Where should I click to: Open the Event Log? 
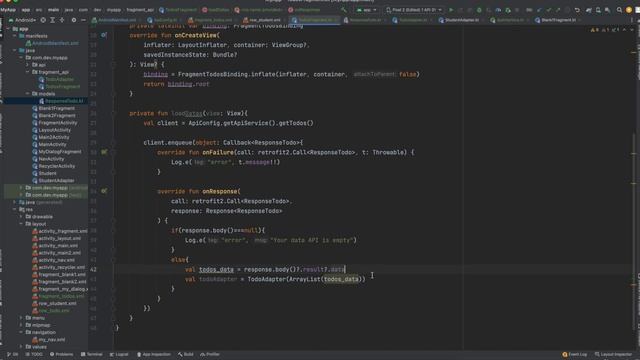575,354
